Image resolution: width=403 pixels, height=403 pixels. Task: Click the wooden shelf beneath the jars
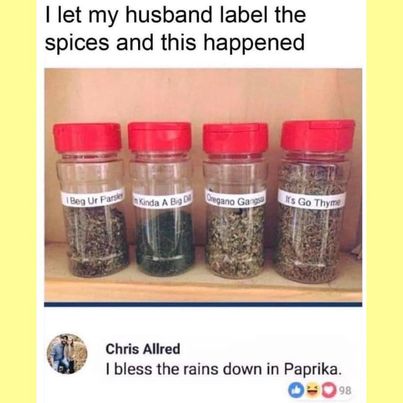click(x=203, y=288)
